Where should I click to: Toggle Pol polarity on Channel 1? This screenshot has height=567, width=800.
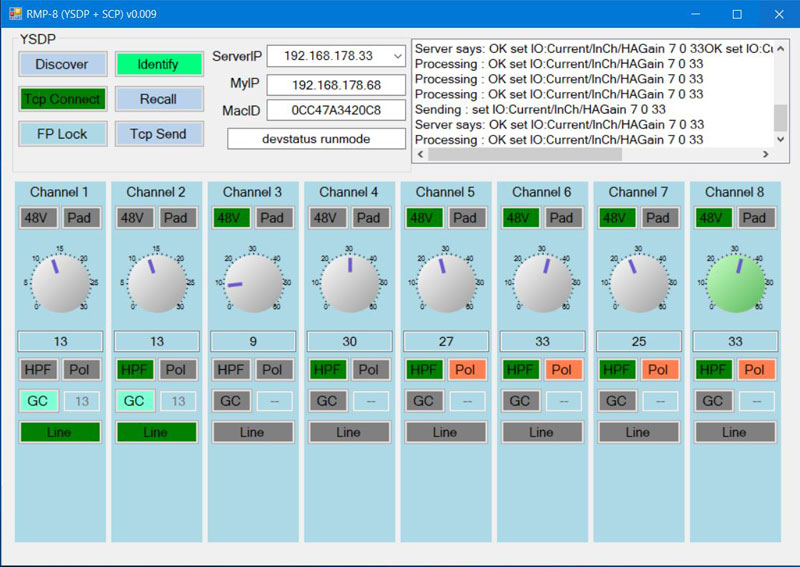(82, 369)
